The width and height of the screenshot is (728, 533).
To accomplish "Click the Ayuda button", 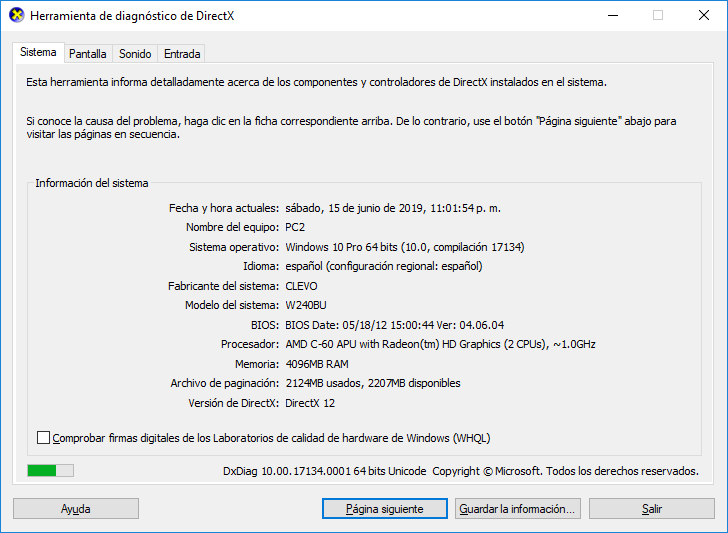I will click(x=76, y=509).
